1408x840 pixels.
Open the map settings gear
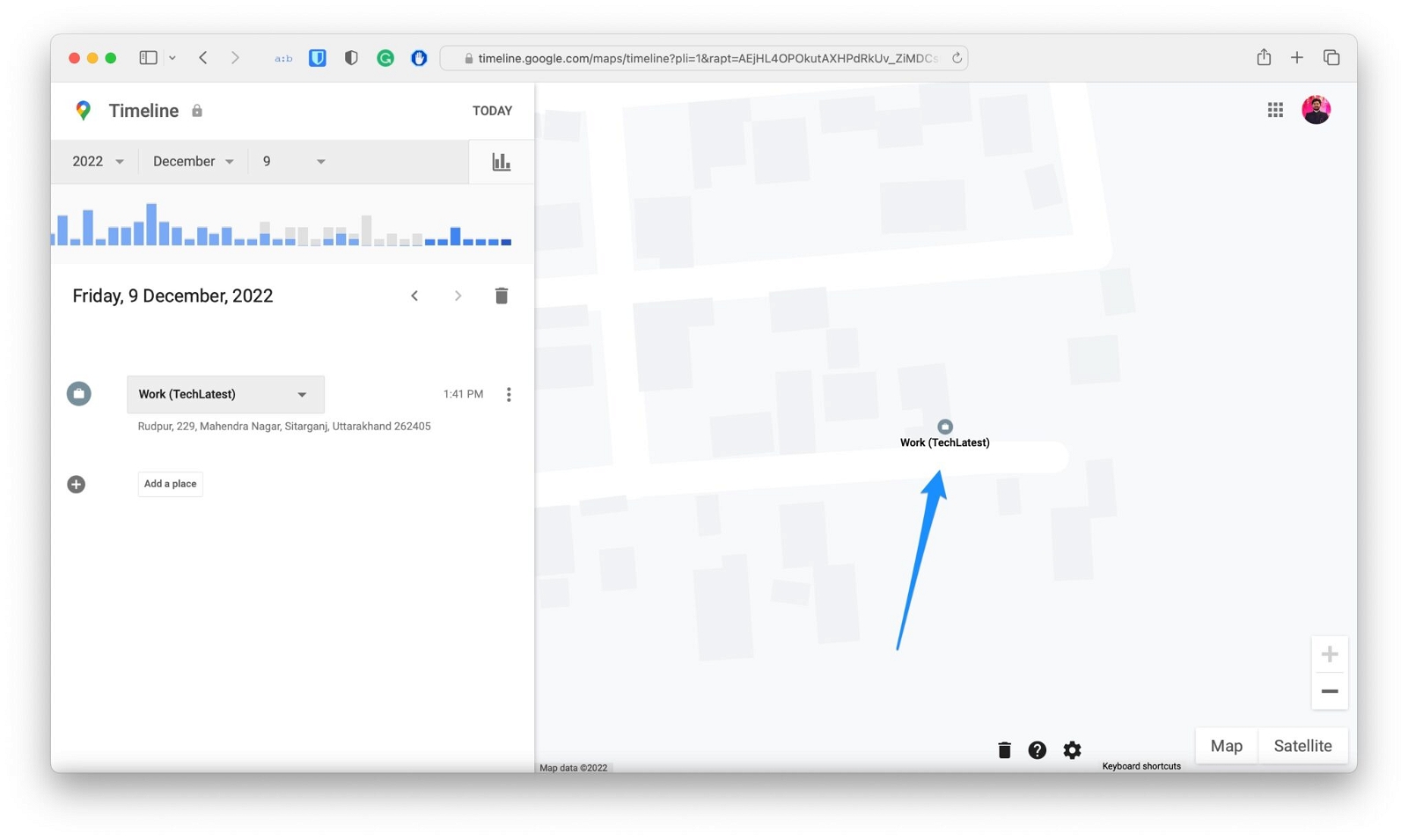tap(1072, 749)
